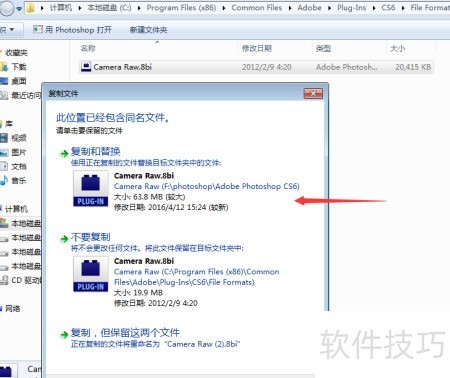Click the Program Files (x86) breadcrumb

click(181, 8)
